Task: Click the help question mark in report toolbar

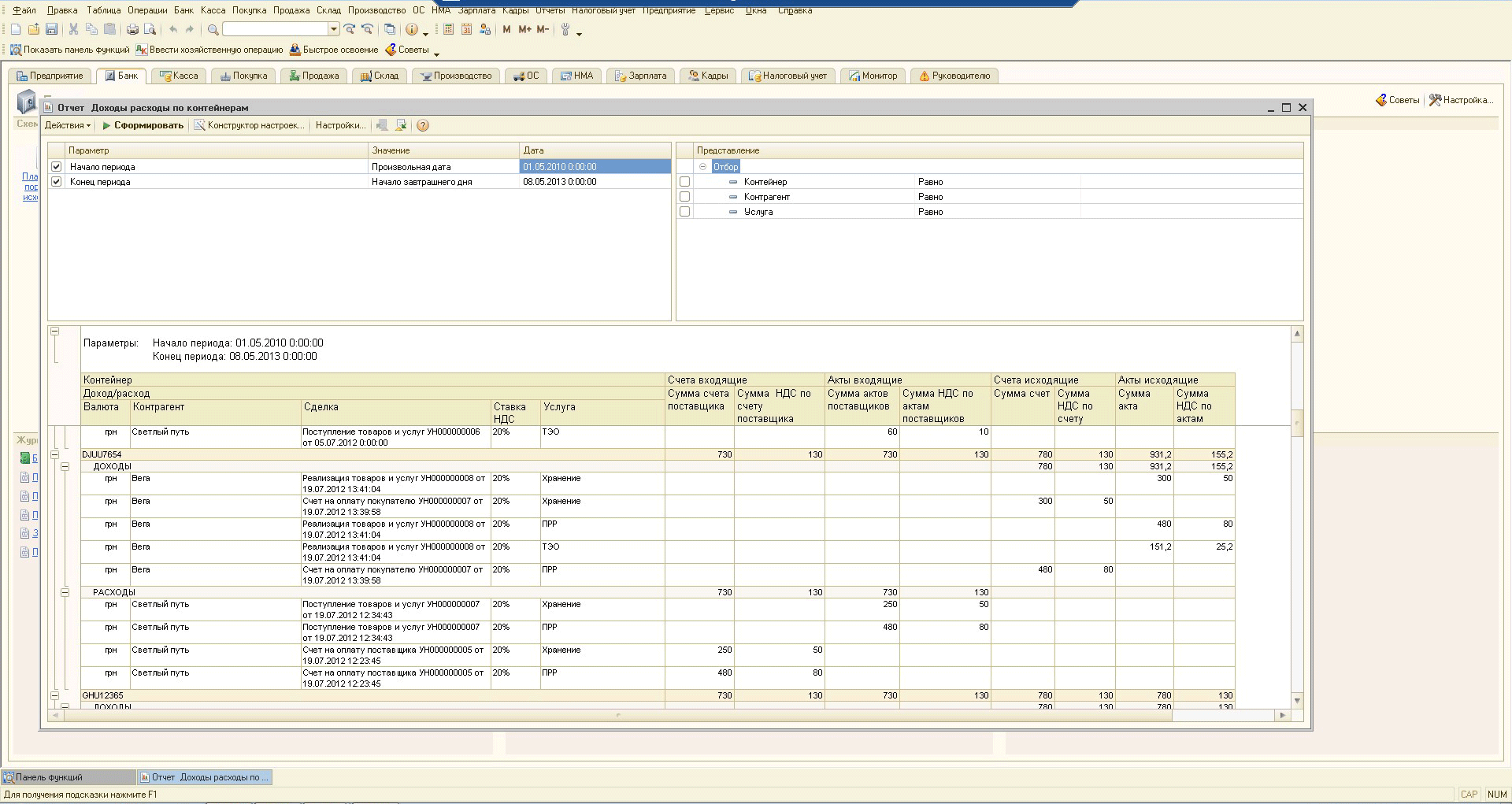Action: [x=423, y=125]
